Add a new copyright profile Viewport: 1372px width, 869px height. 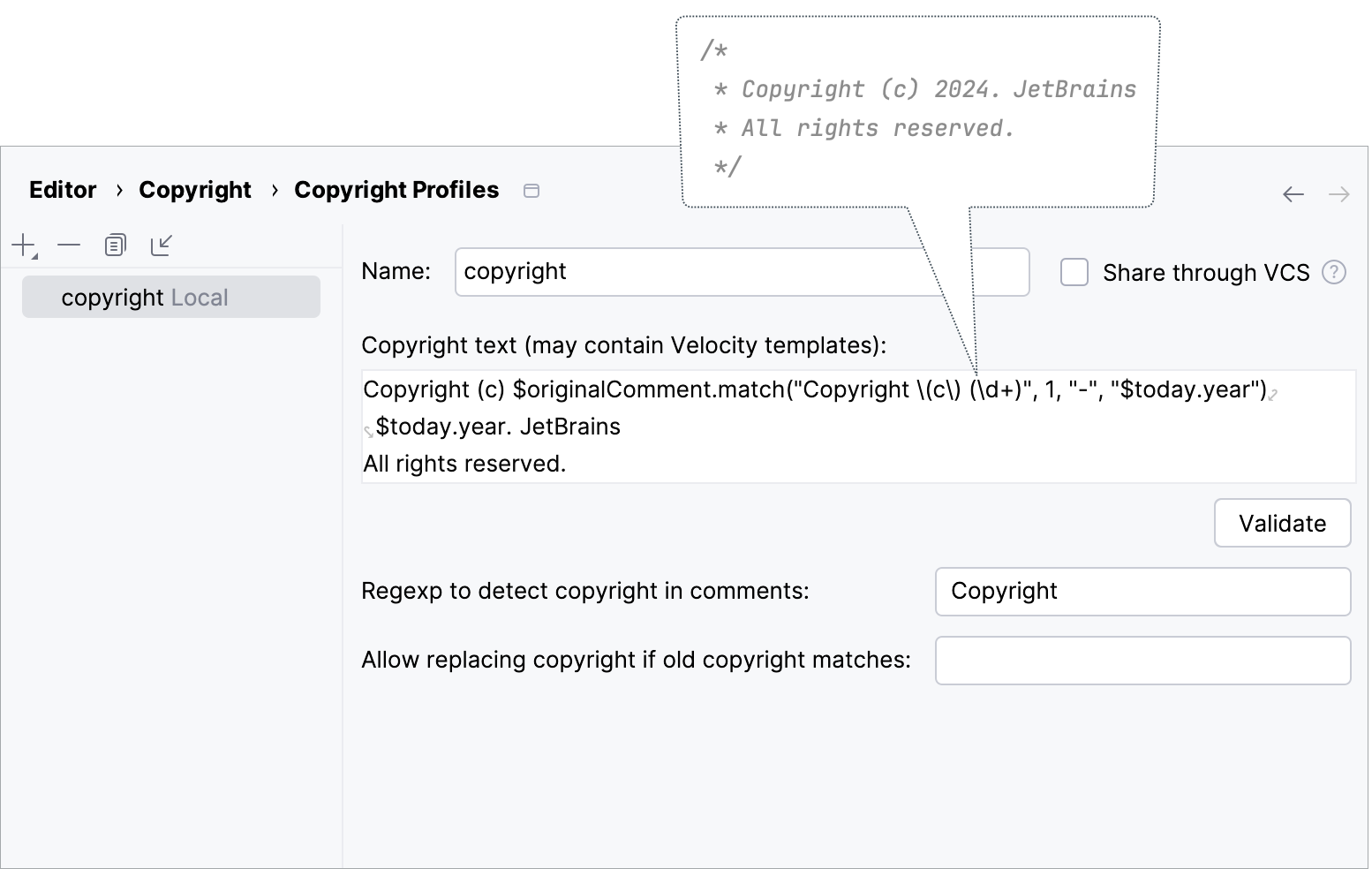click(22, 245)
